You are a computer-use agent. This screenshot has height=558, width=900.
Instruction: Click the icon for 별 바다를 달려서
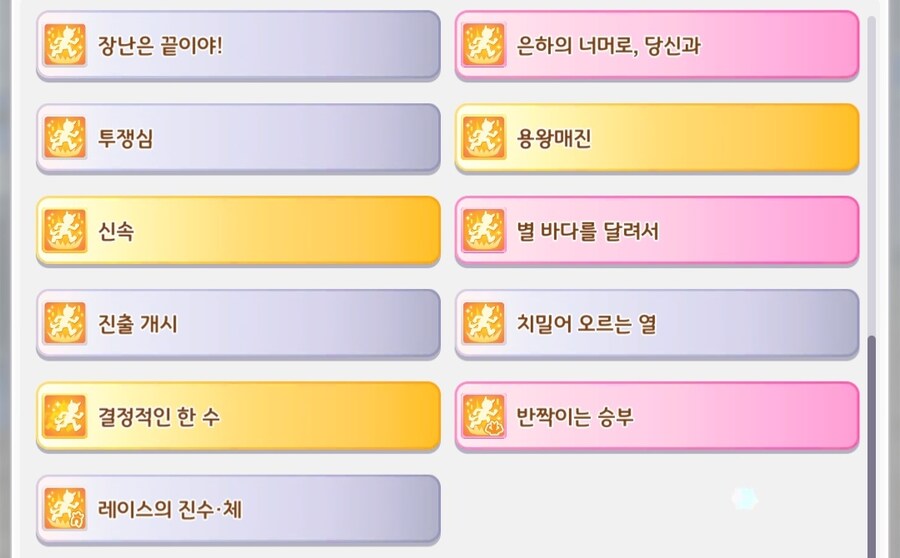point(484,231)
